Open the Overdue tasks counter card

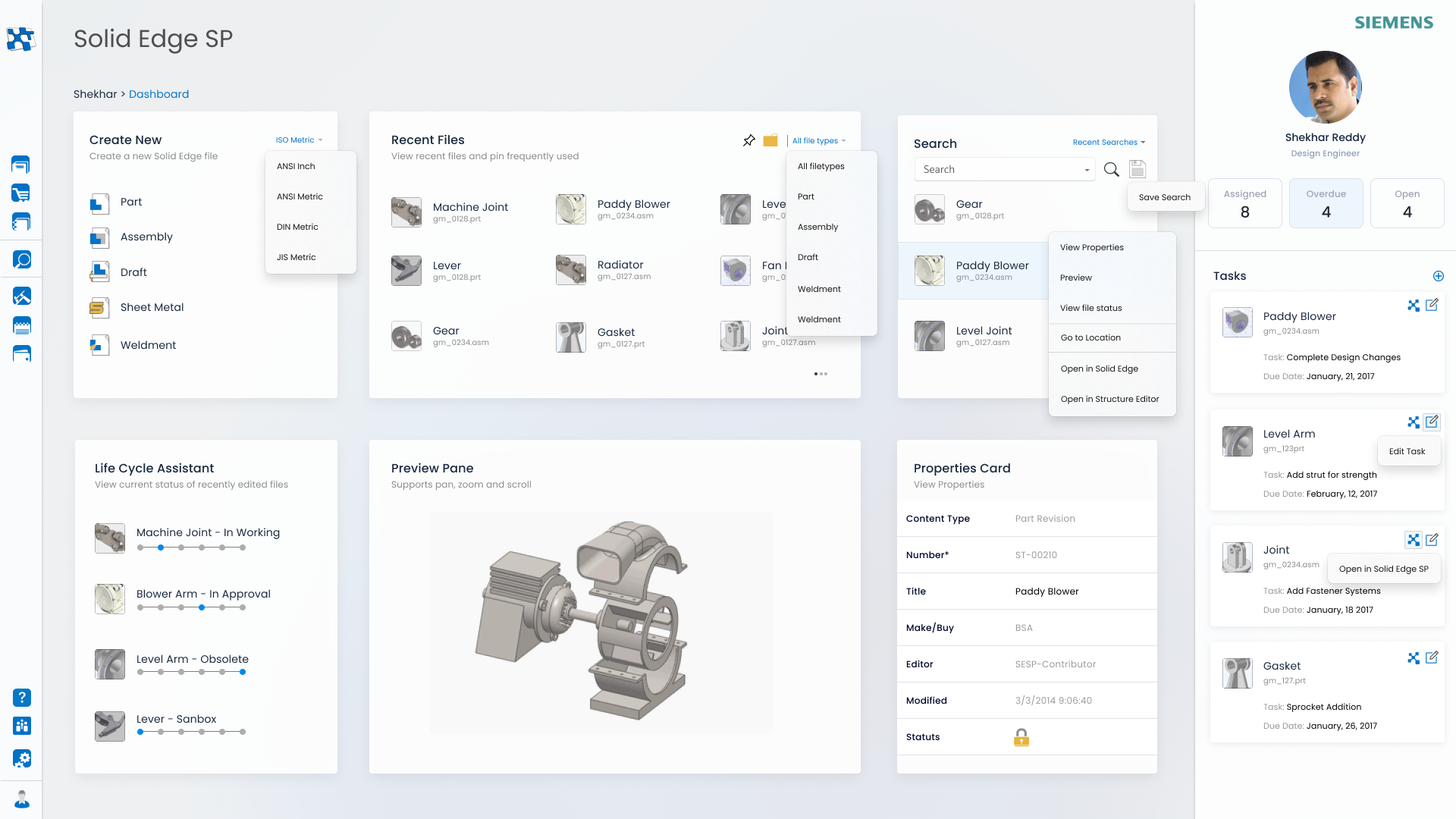click(x=1326, y=203)
